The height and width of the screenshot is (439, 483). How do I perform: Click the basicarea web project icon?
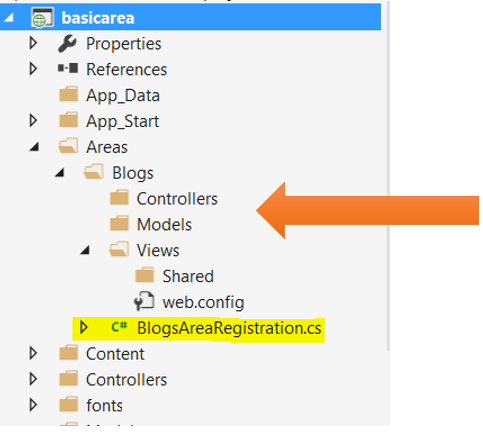[x=42, y=17]
